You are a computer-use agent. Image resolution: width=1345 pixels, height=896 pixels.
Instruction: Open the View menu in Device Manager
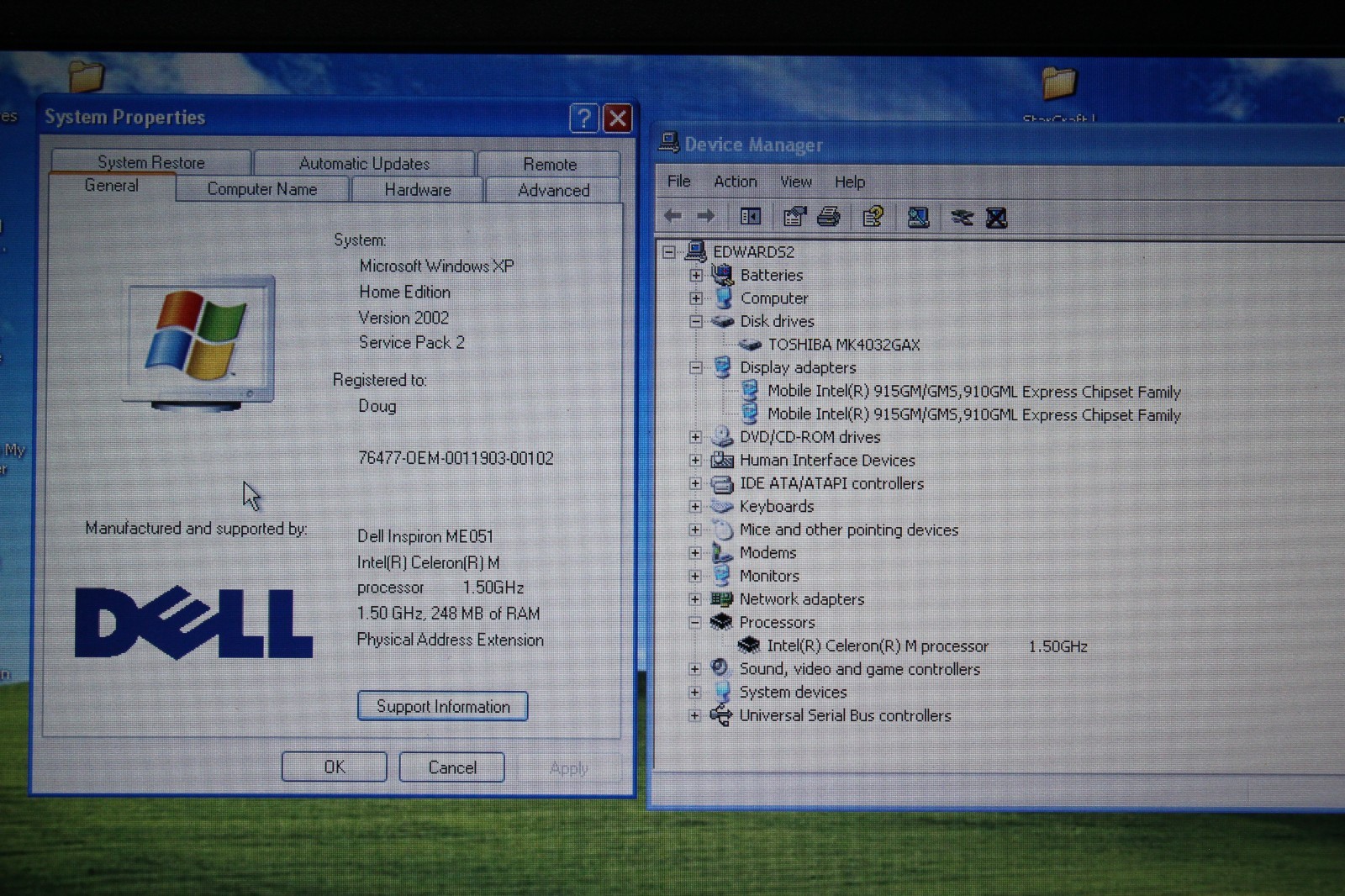[x=795, y=182]
